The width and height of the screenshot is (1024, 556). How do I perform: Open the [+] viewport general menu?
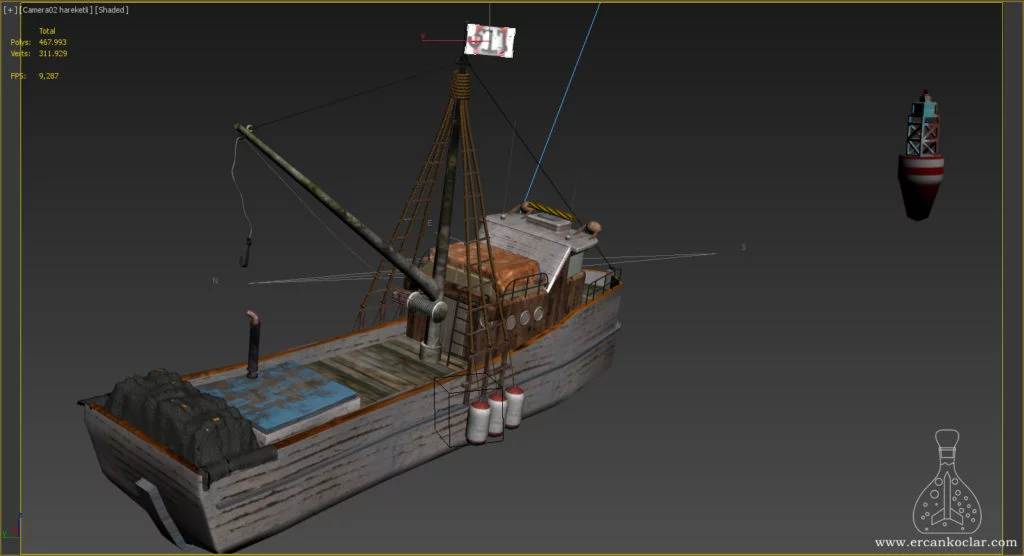[10, 10]
